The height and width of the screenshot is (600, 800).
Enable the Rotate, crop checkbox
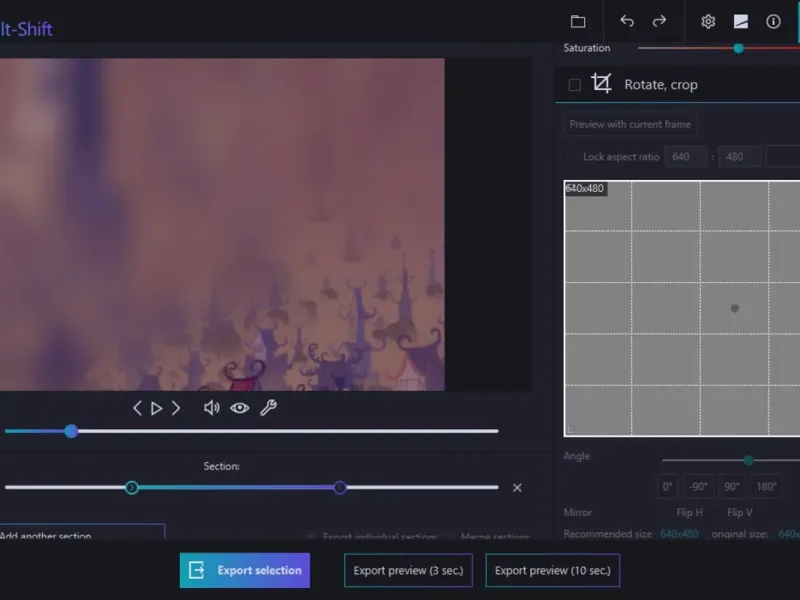pos(574,85)
